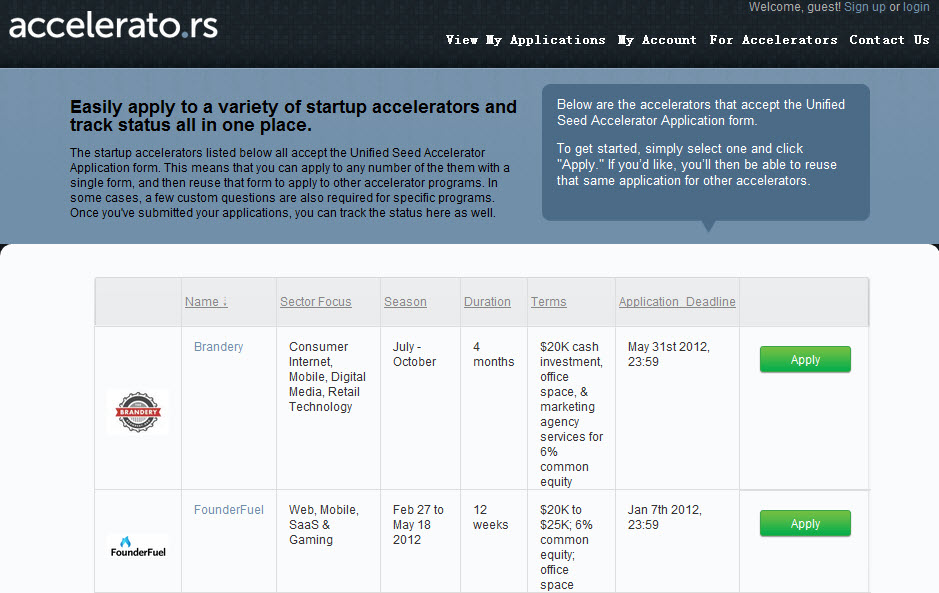Sort table by Season column

pyautogui.click(x=405, y=302)
